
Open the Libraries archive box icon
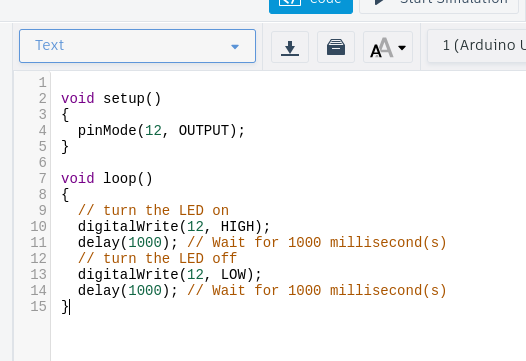336,47
